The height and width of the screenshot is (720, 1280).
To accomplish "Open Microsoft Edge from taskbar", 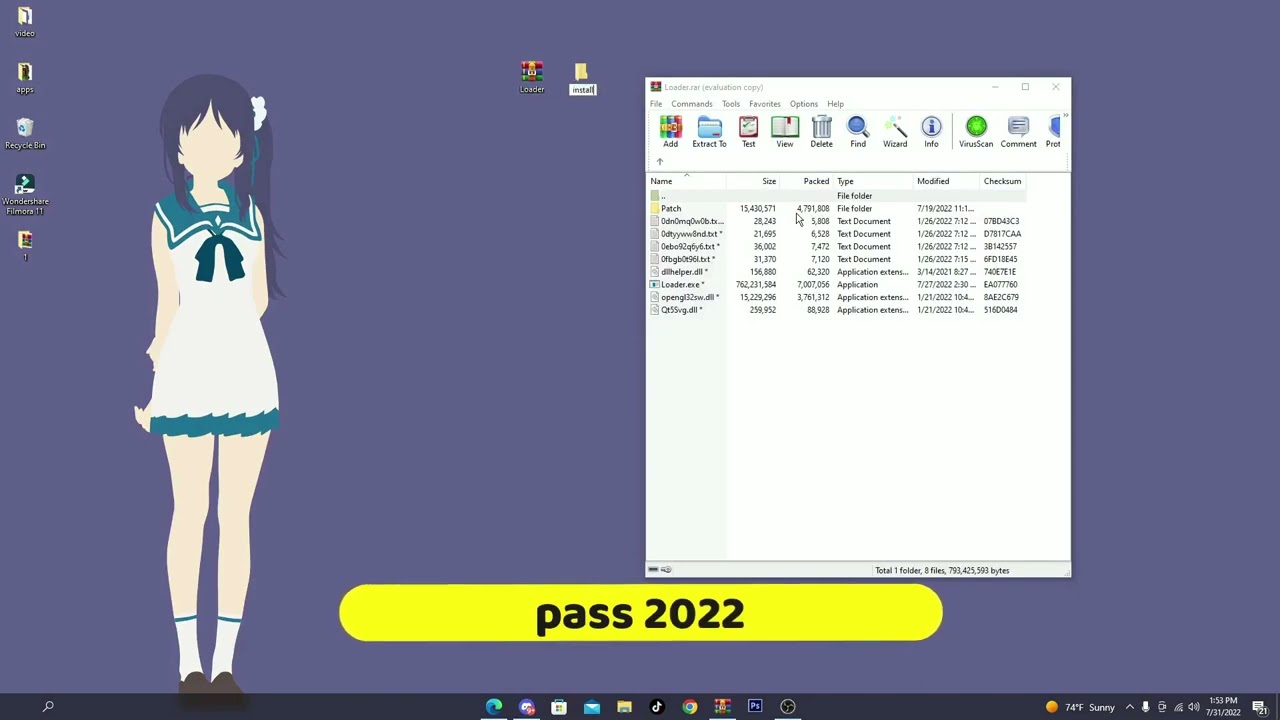I will click(494, 707).
